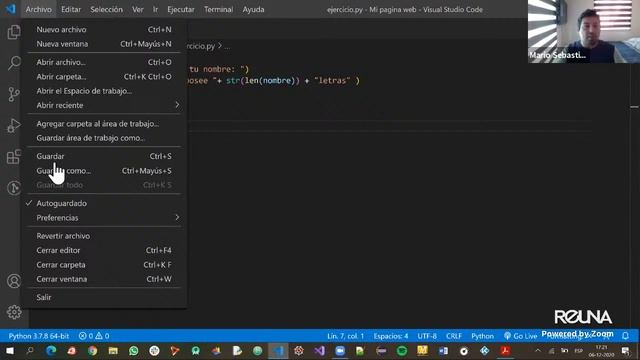Open the Zoom app from the taskbar
This screenshot has height=360, width=640.
340,351
